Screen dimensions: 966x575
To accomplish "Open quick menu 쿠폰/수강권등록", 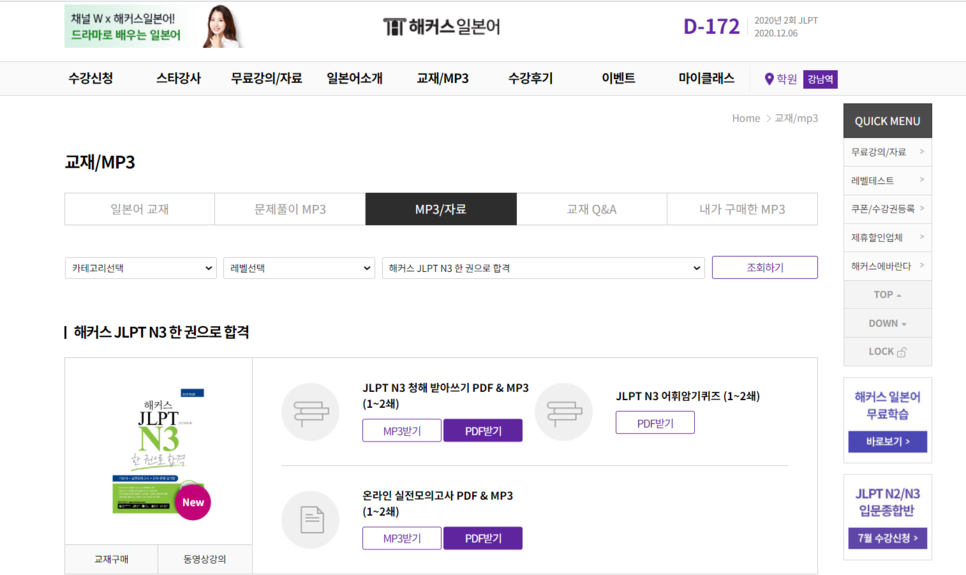I will (887, 208).
